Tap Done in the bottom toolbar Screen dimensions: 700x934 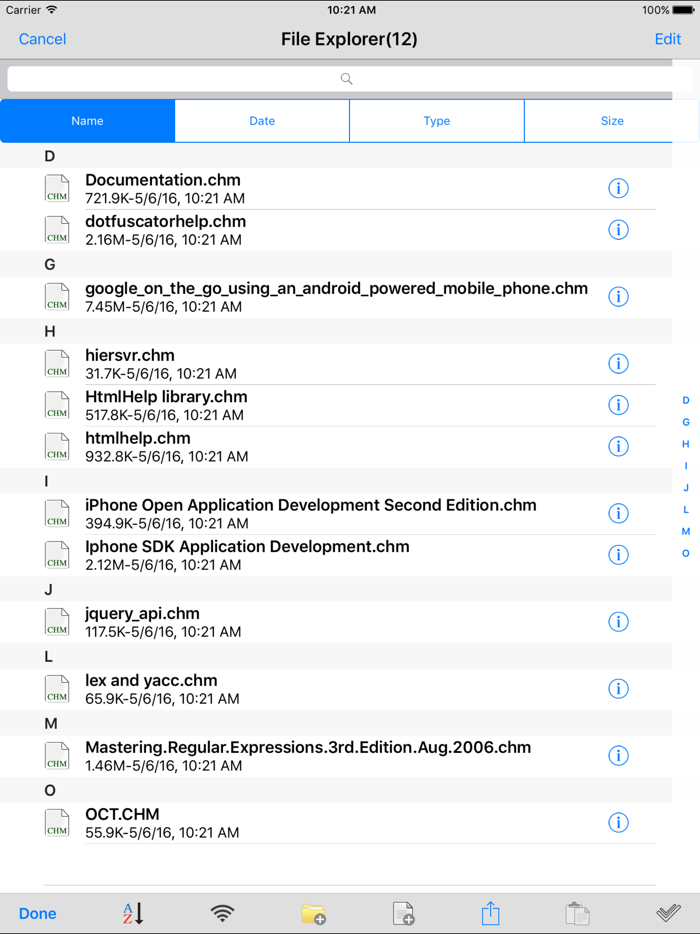coord(38,913)
